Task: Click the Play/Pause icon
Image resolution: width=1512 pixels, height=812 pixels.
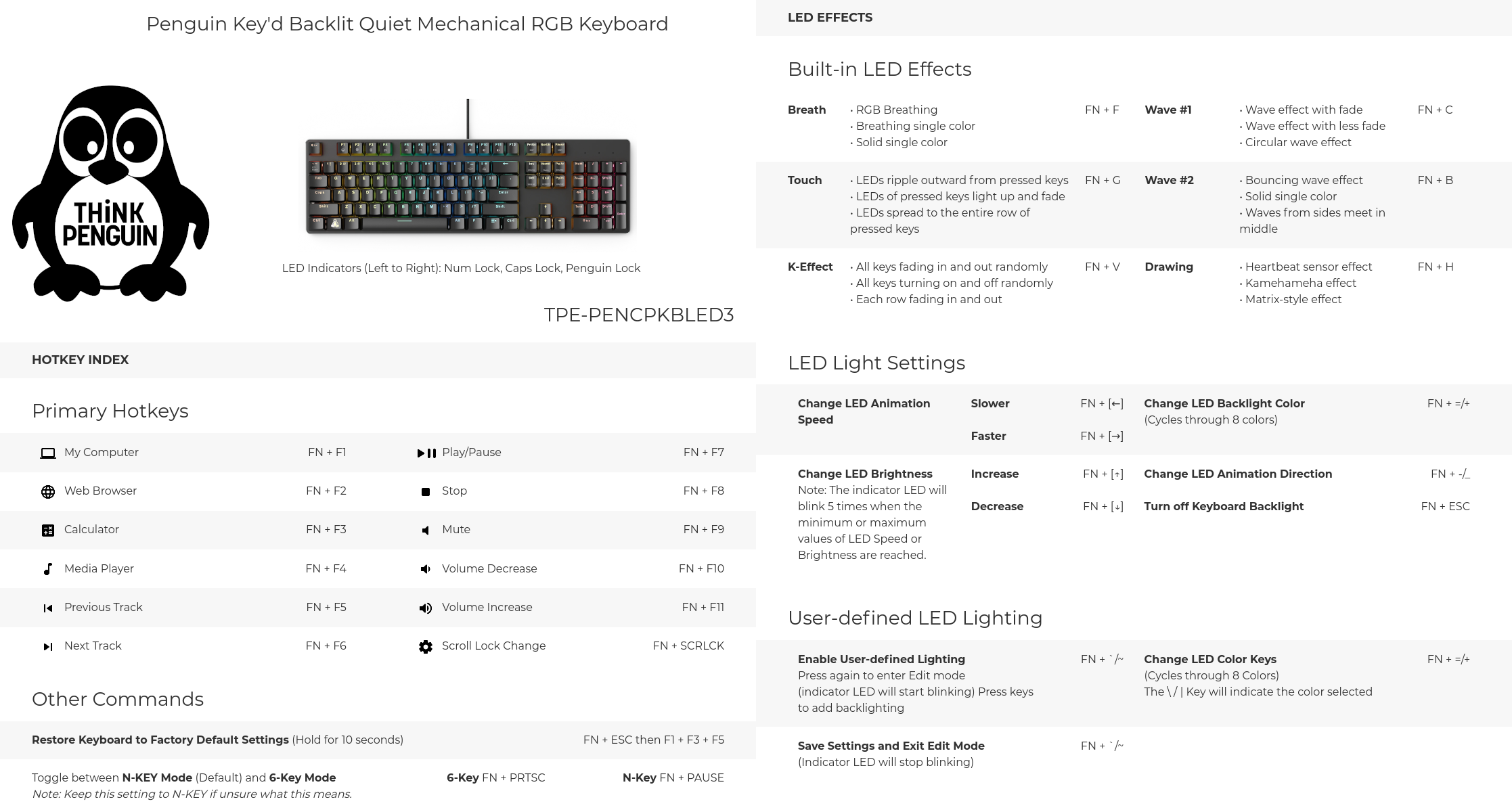Action: 426,453
